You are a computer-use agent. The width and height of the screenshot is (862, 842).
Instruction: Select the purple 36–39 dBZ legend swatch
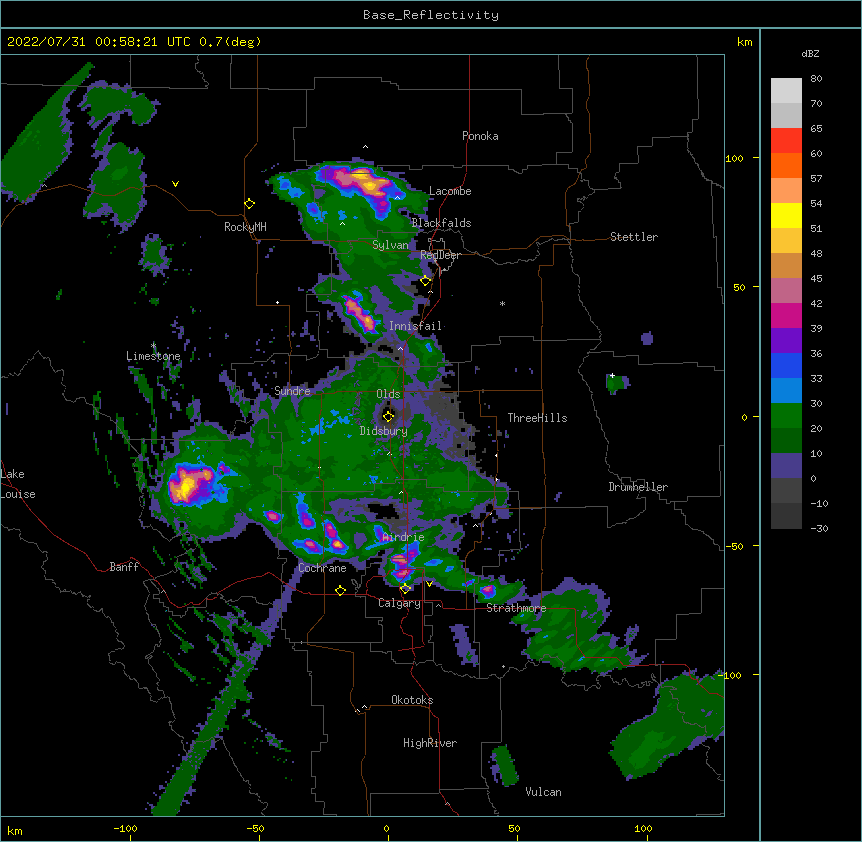[786, 341]
